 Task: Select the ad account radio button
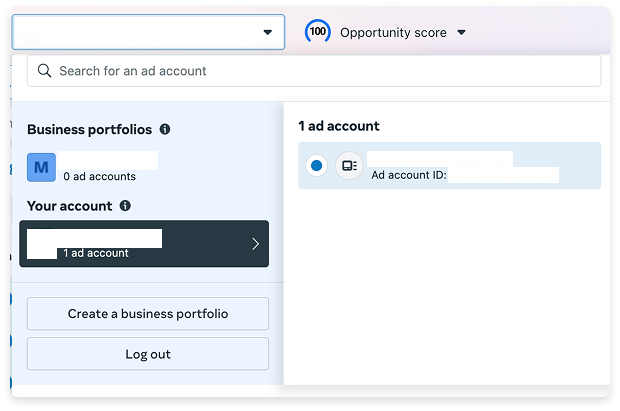pos(316,165)
